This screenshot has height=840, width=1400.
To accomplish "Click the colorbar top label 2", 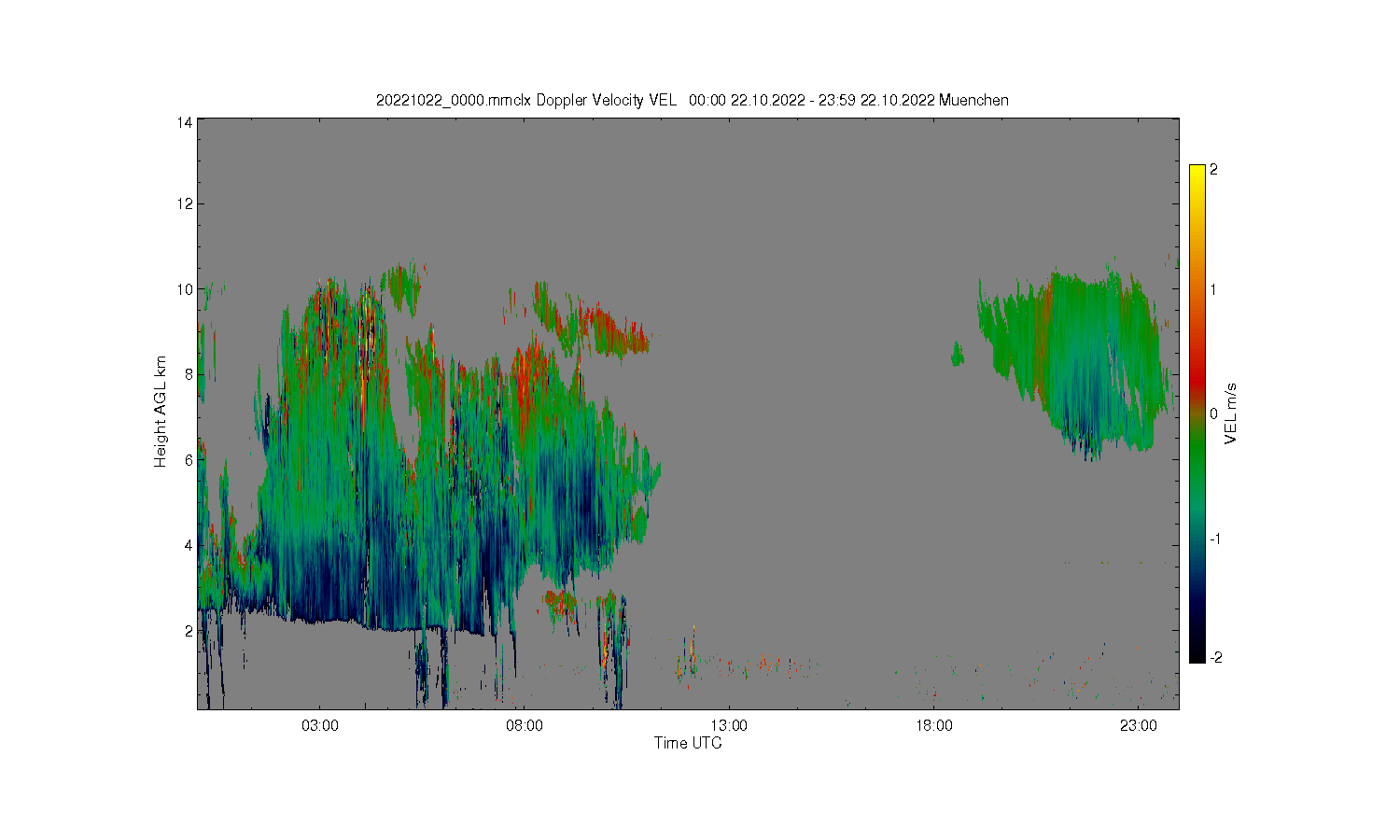I will [1214, 170].
